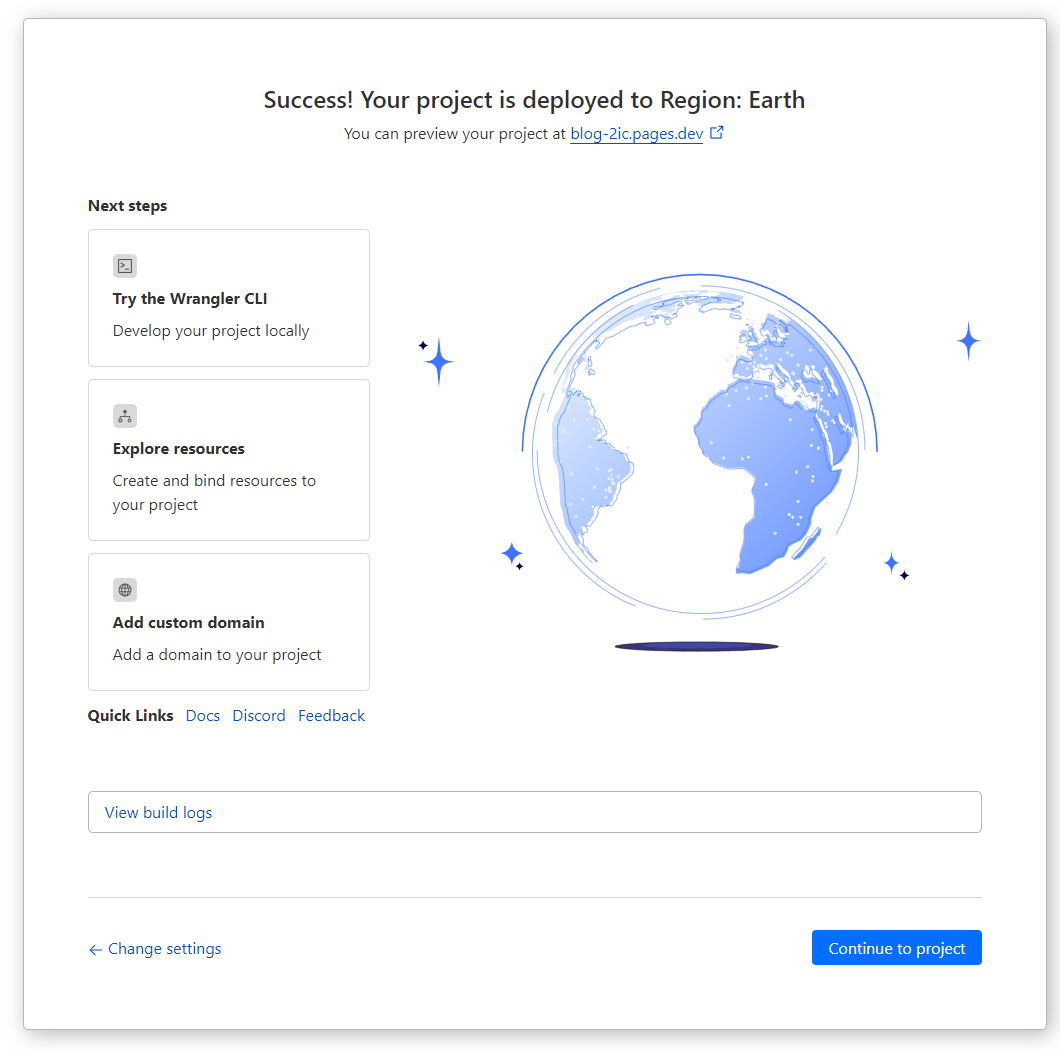Image resolution: width=1060 pixels, height=1049 pixels.
Task: Open the Docs quick link
Action: click(202, 715)
